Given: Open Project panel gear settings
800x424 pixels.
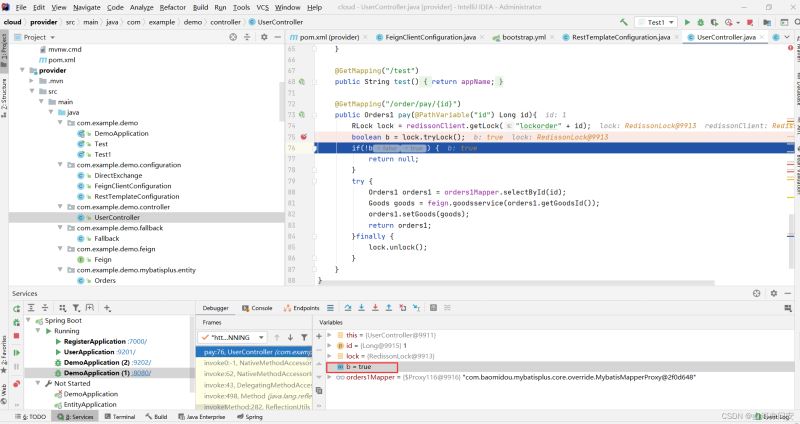Looking at the screenshot, I should tap(263, 37).
